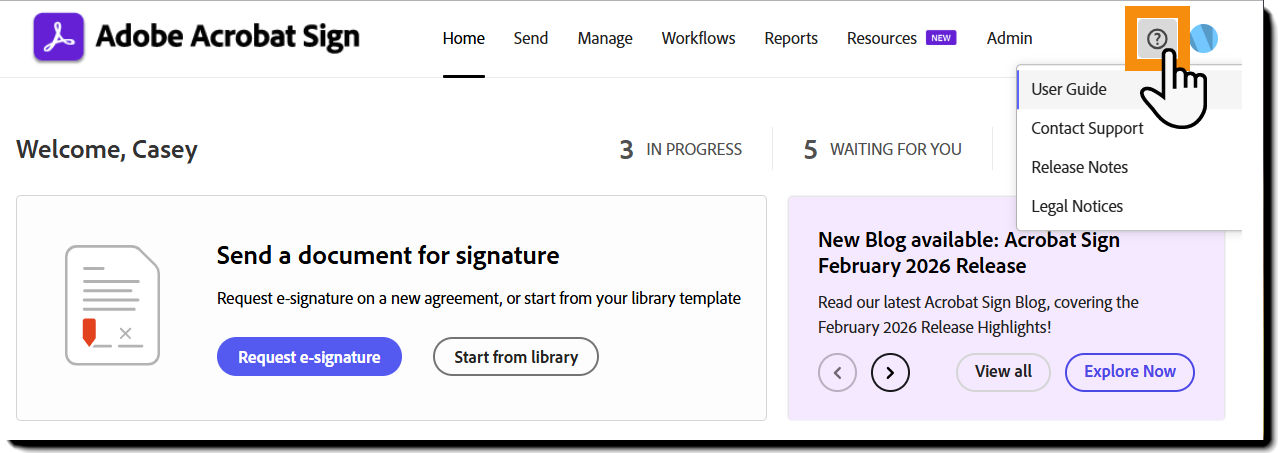Open Release Notes from help menu
The height and width of the screenshot is (453, 1278).
coord(1079,167)
